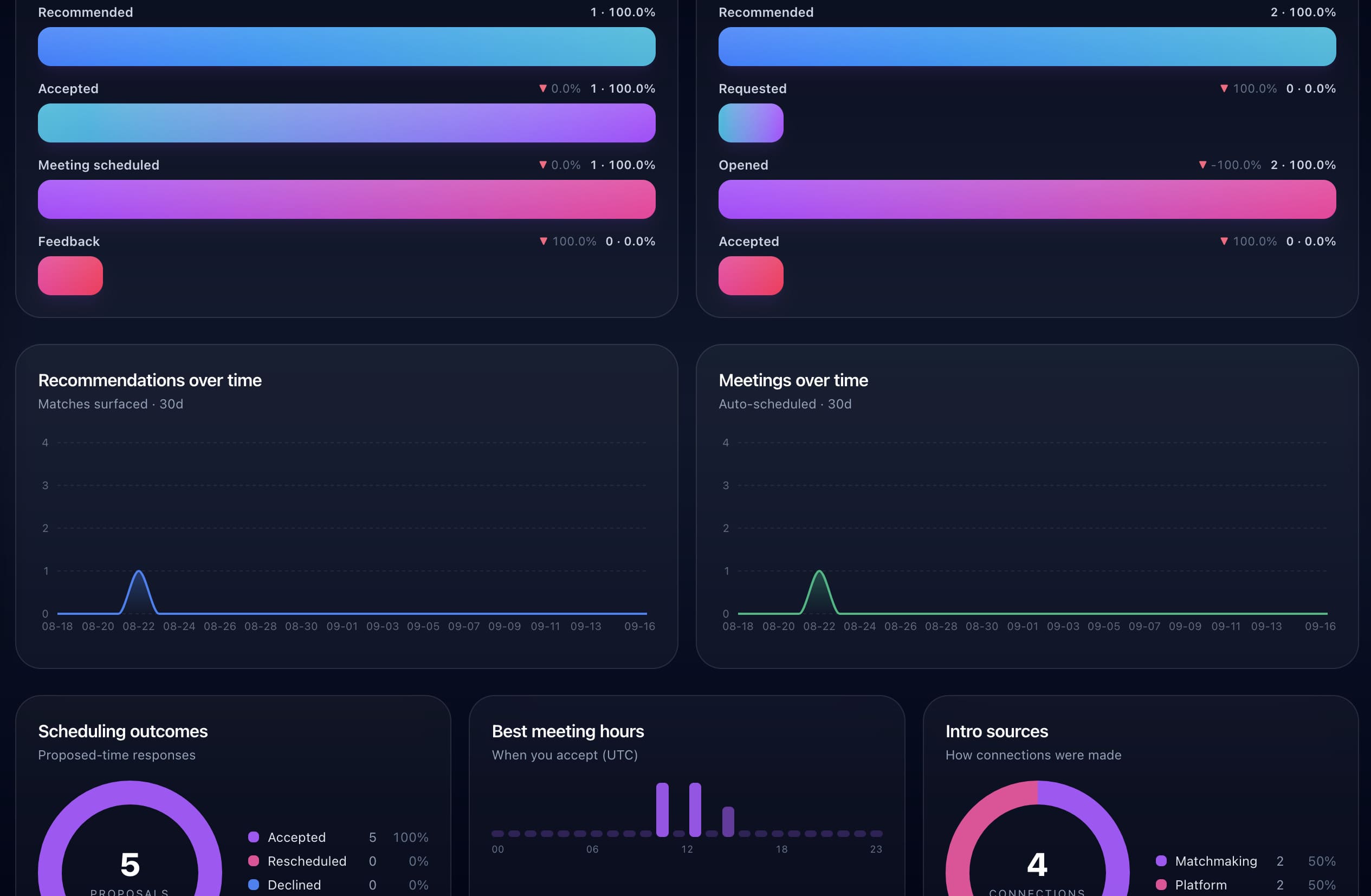This screenshot has height=896, width=1371.
Task: Click the Meetings over time heading
Action: (x=793, y=380)
